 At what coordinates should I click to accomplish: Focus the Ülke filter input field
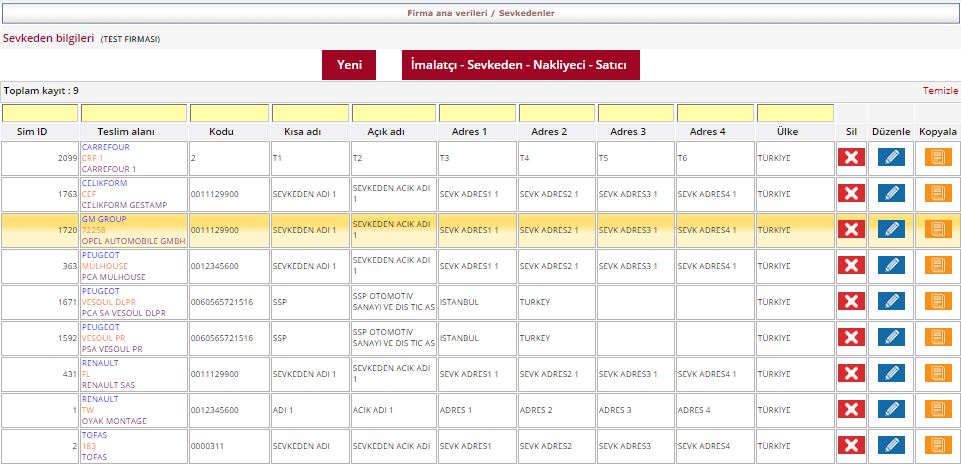pos(794,113)
